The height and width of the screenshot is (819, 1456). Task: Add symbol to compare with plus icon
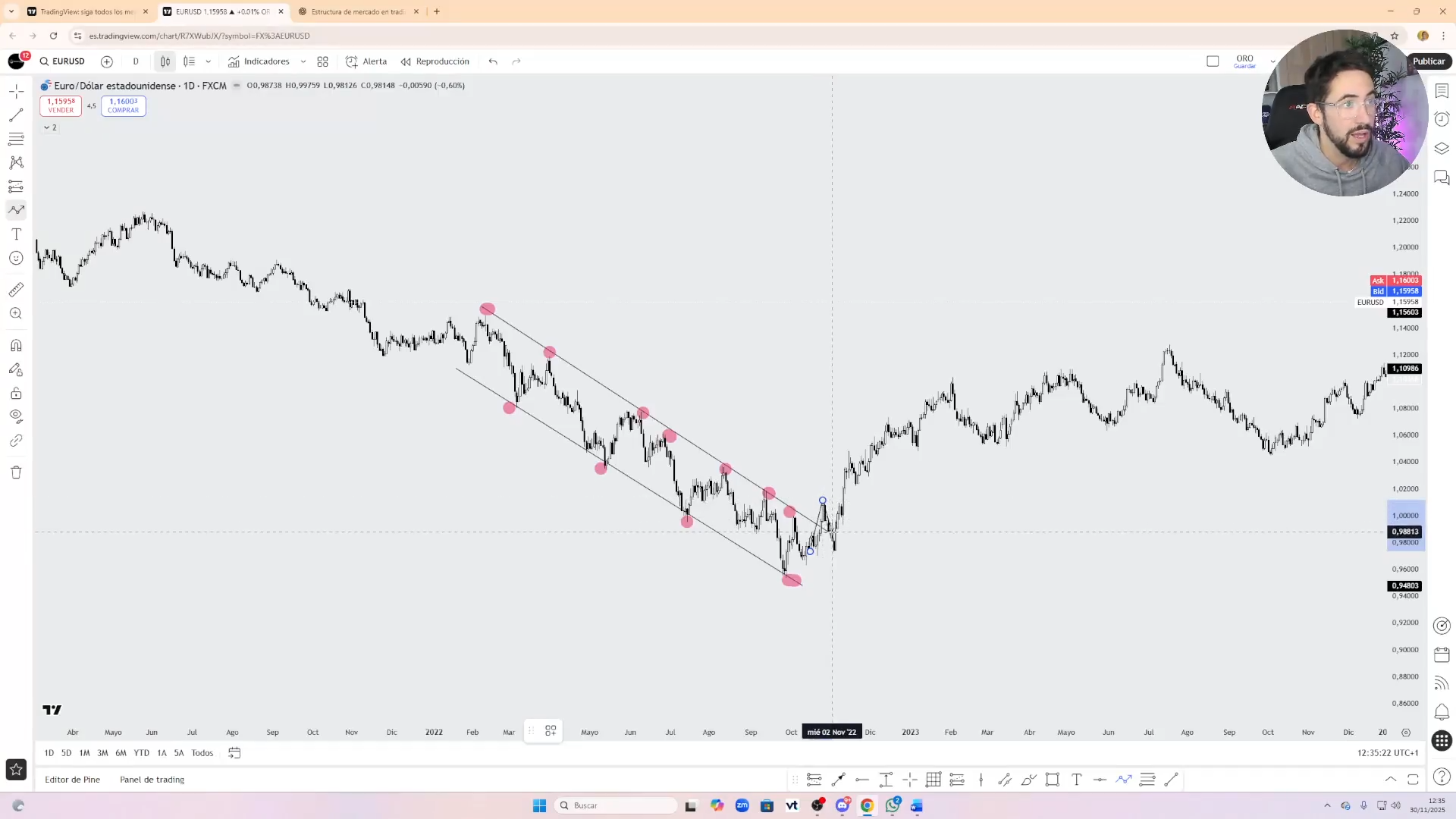pyautogui.click(x=107, y=61)
